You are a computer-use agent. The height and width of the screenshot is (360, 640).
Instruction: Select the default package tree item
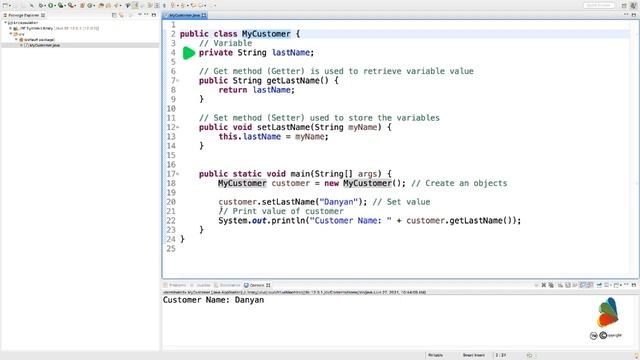coord(37,40)
